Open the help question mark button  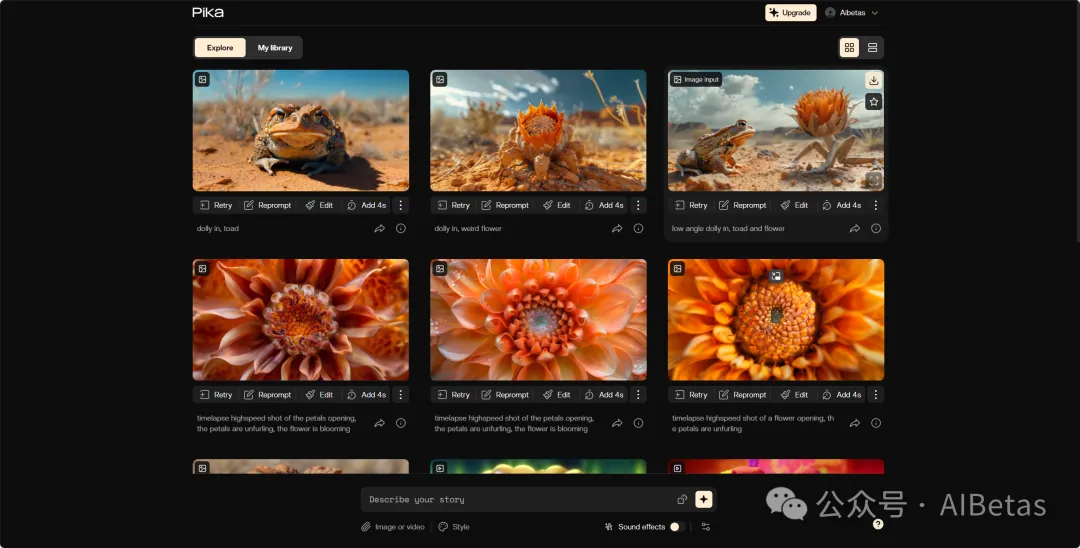(878, 524)
